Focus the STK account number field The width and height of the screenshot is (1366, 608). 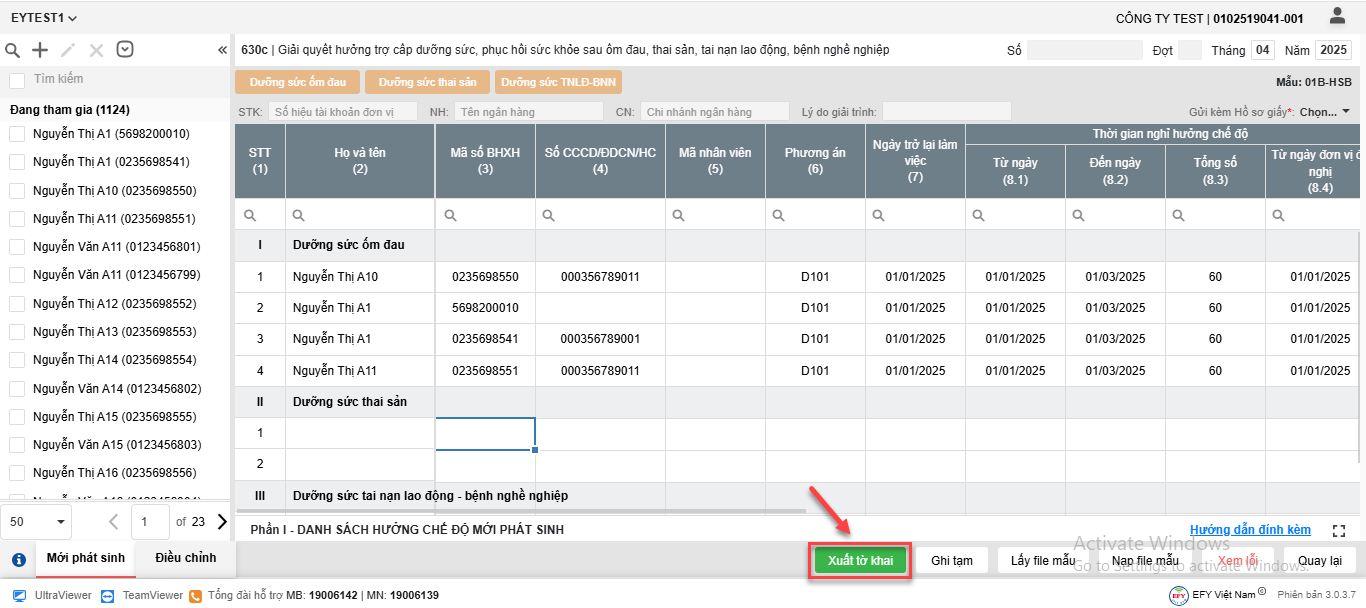coord(343,112)
